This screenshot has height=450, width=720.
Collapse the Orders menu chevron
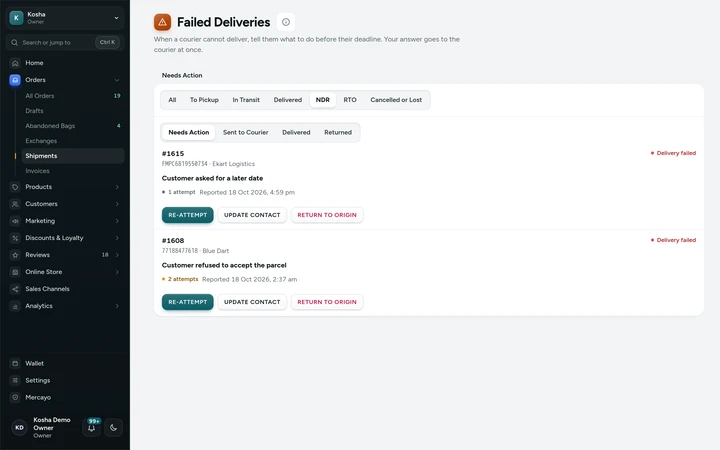point(117,80)
